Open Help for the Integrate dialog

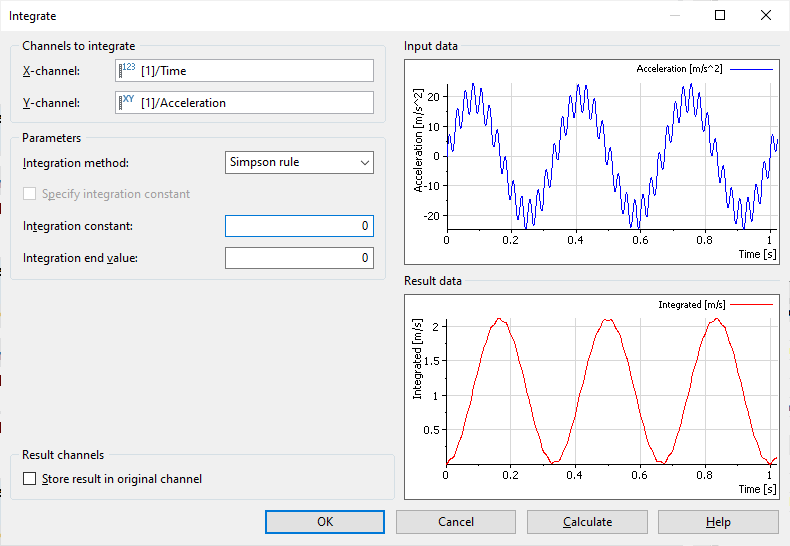tap(717, 522)
